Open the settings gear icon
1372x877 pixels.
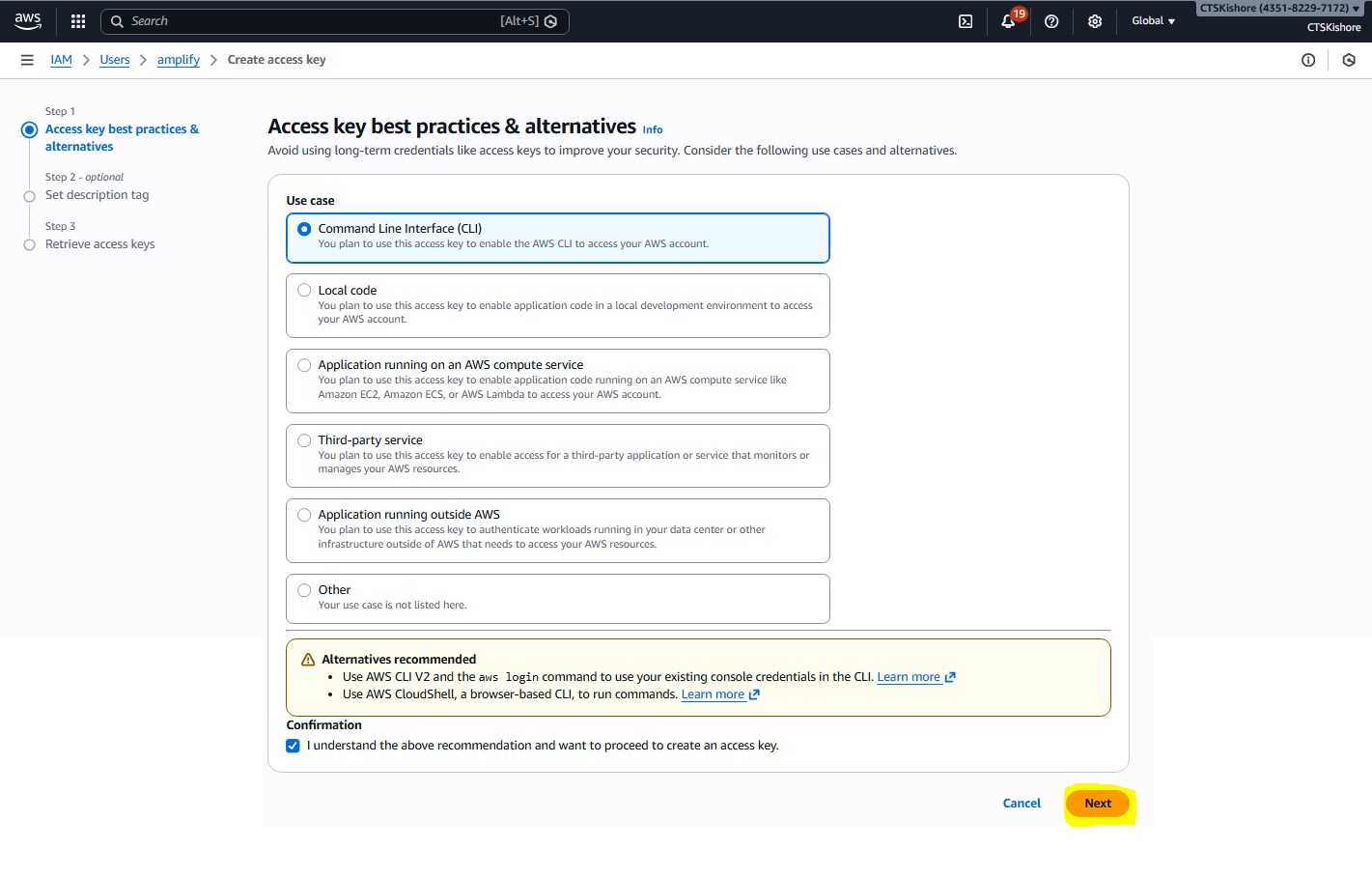click(1095, 21)
